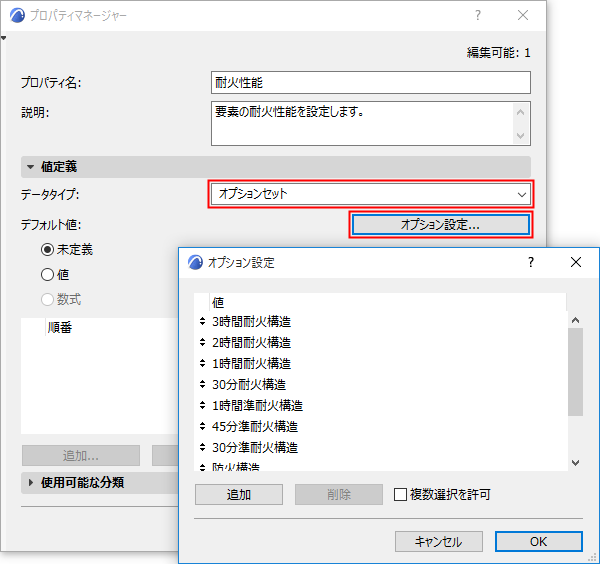600x564 pixels.
Task: Close the プロパティマネージャー window
Action: 523,15
